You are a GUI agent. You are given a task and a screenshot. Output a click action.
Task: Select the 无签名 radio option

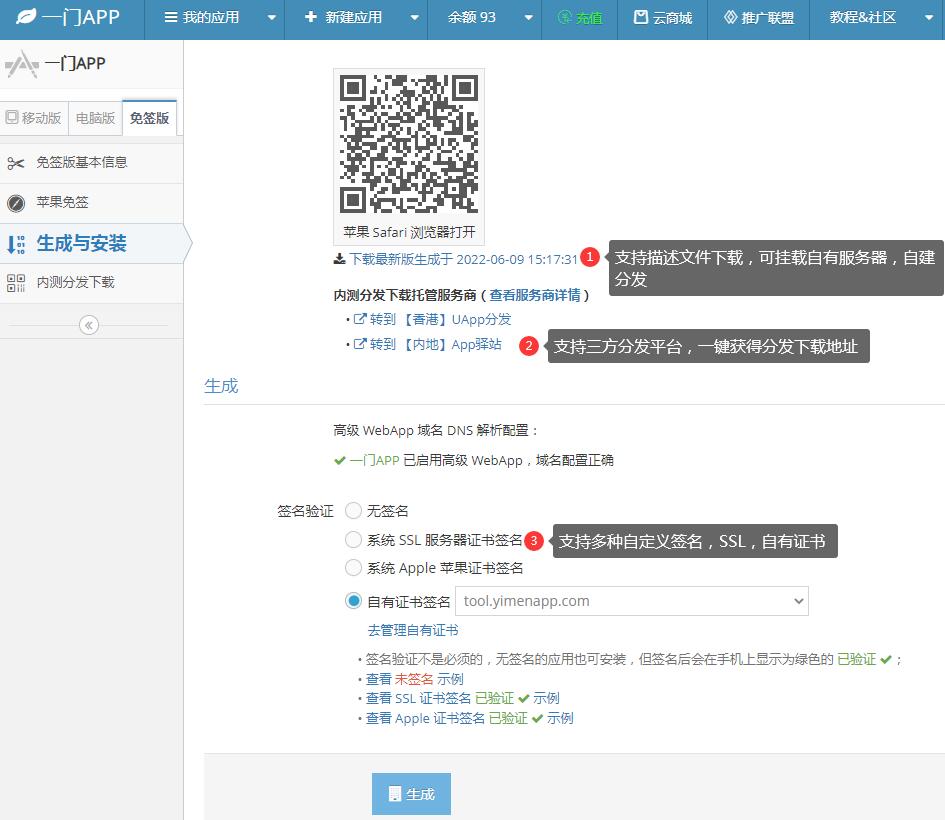coord(354,511)
